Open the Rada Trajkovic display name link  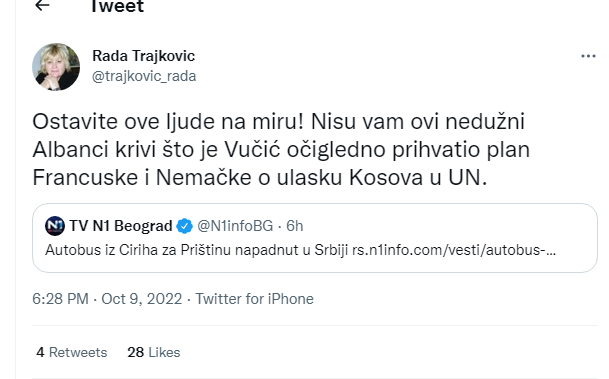[x=143, y=56]
